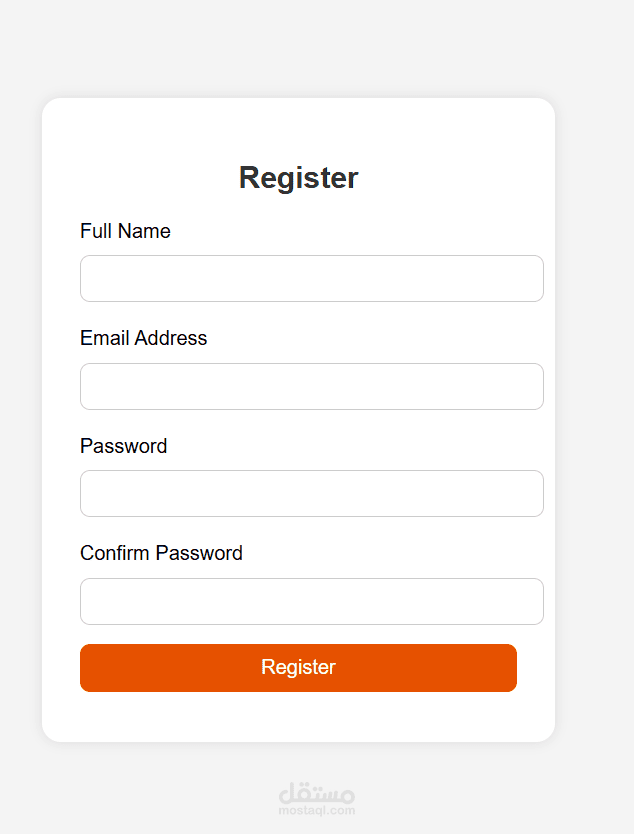This screenshot has height=834, width=634.
Task: Select the Password input field
Action: point(311,494)
